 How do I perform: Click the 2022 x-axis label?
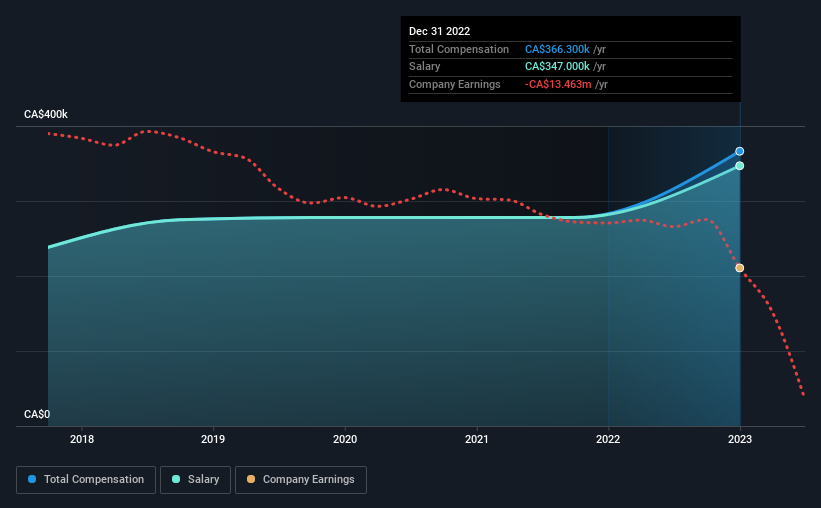(608, 439)
